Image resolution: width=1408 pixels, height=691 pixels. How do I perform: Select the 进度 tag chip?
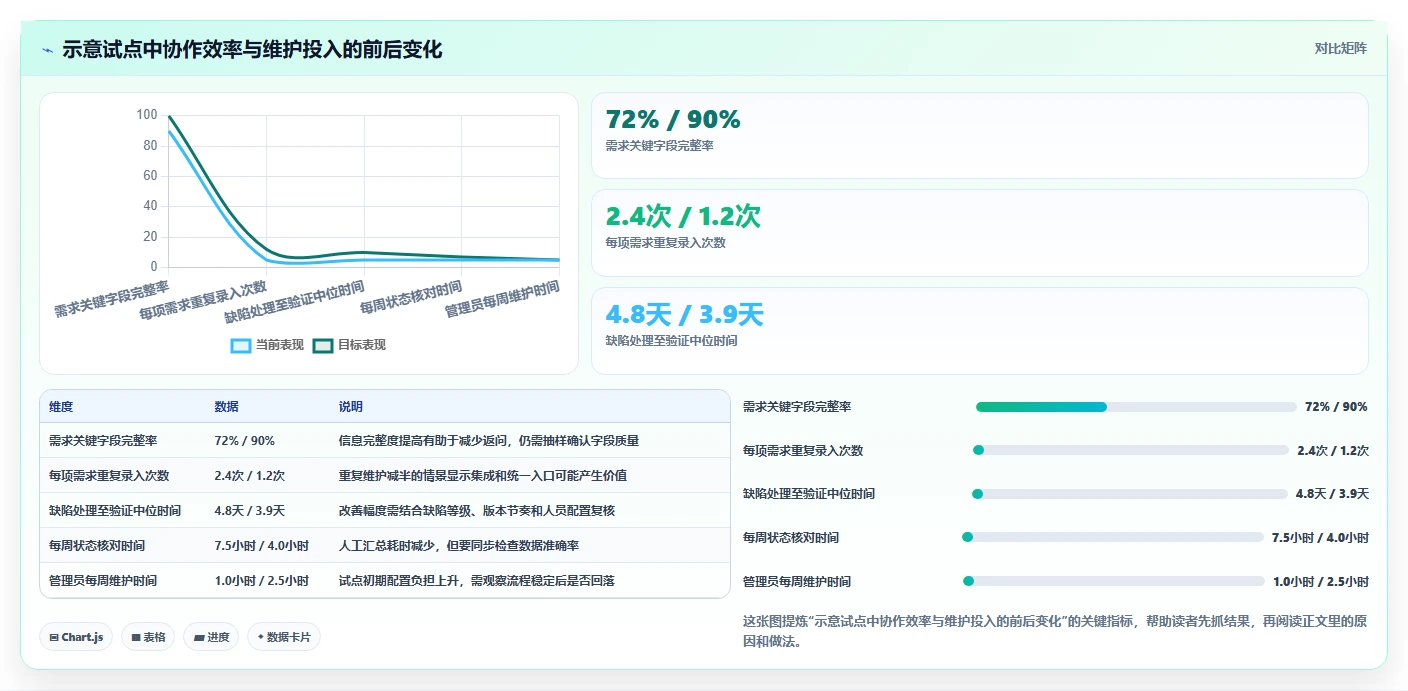click(211, 637)
